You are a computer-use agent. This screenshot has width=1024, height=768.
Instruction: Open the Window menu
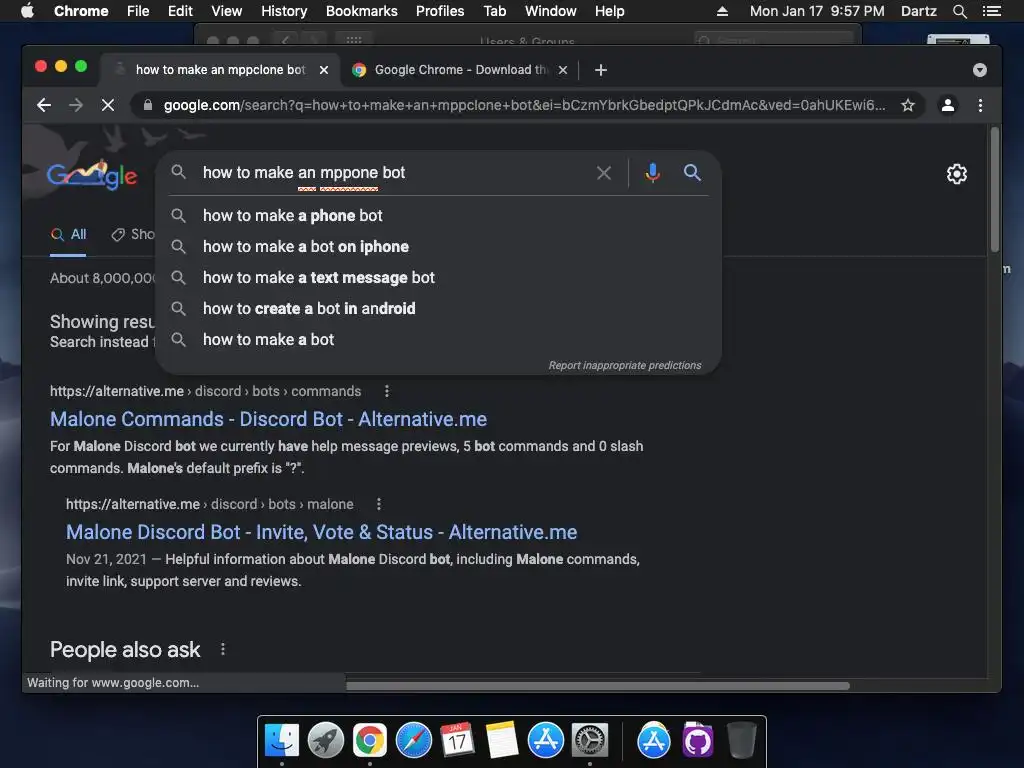click(x=551, y=11)
